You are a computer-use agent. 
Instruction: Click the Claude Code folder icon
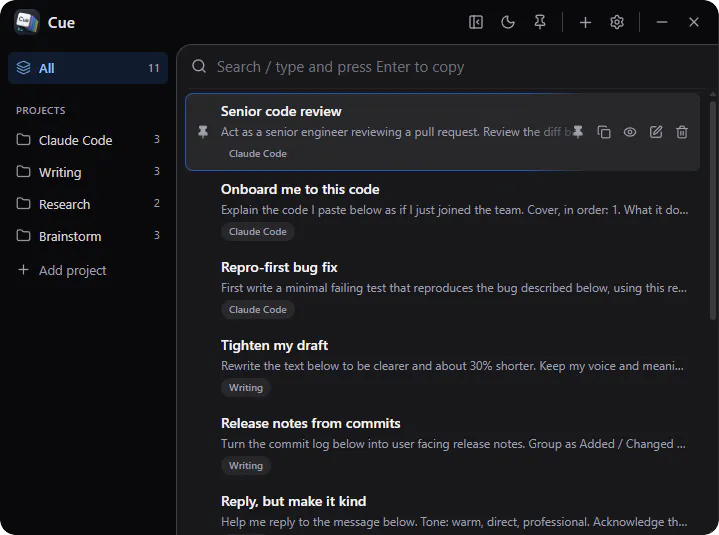tap(23, 139)
